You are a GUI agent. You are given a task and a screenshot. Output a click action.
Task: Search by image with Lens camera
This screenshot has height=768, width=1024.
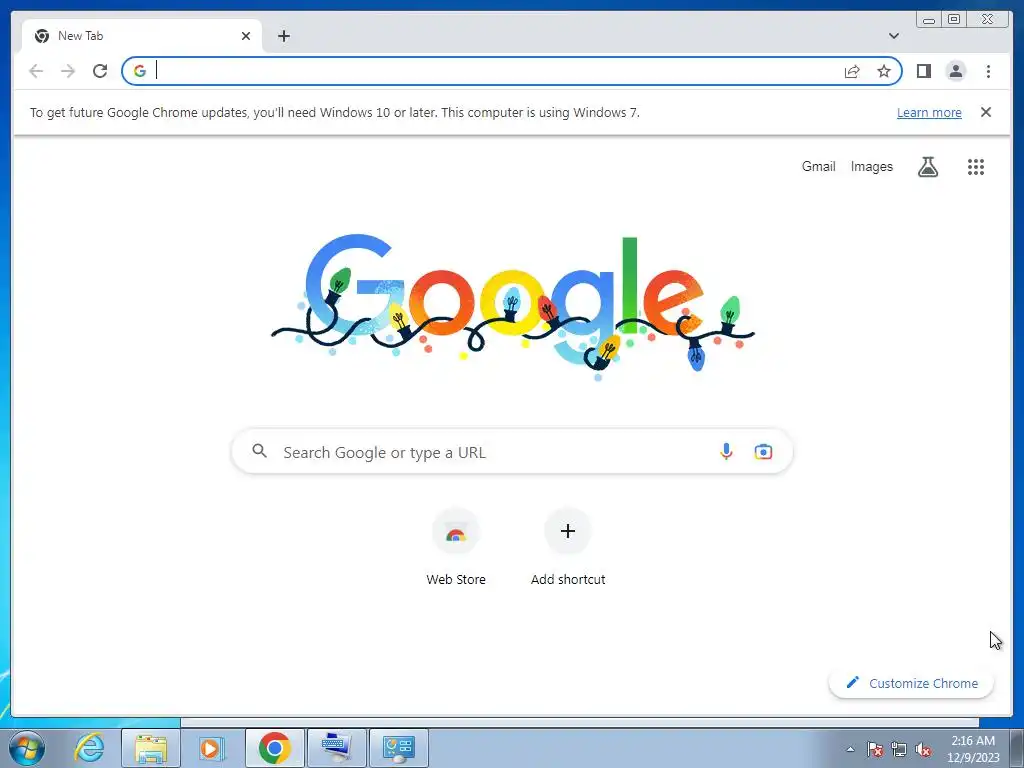[x=763, y=451]
